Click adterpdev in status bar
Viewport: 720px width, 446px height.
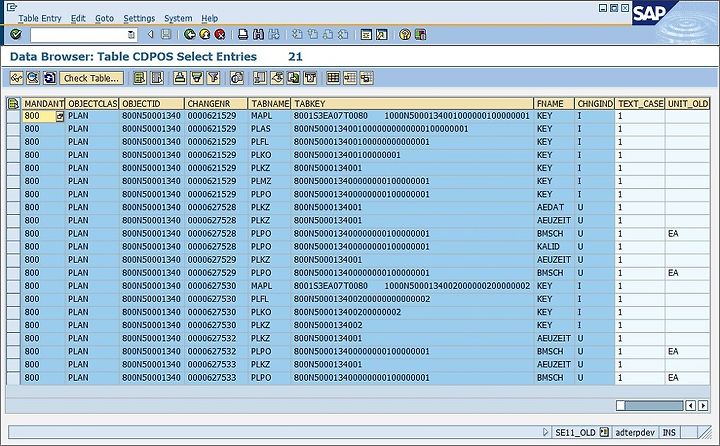click(x=635, y=432)
